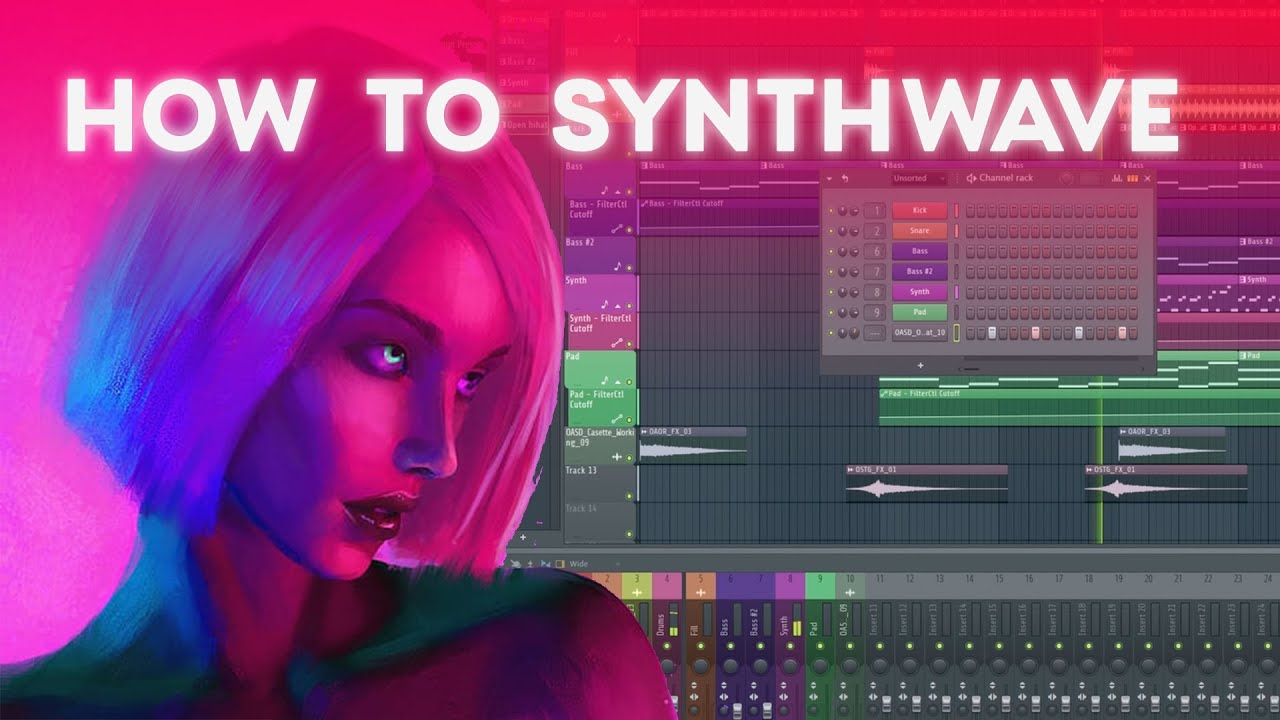Select the Bass channel button in Channel rack
This screenshot has width=1280, height=720.
920,251
